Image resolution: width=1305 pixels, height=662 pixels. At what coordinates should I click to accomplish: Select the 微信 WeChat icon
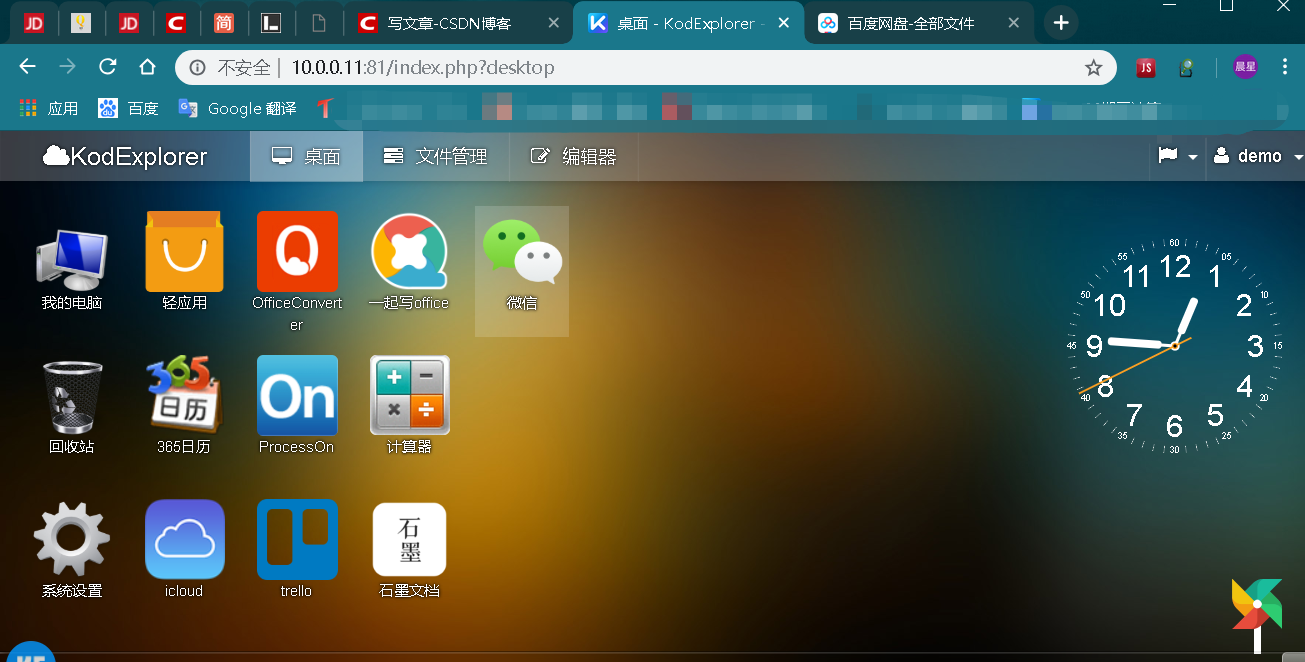pyautogui.click(x=522, y=252)
